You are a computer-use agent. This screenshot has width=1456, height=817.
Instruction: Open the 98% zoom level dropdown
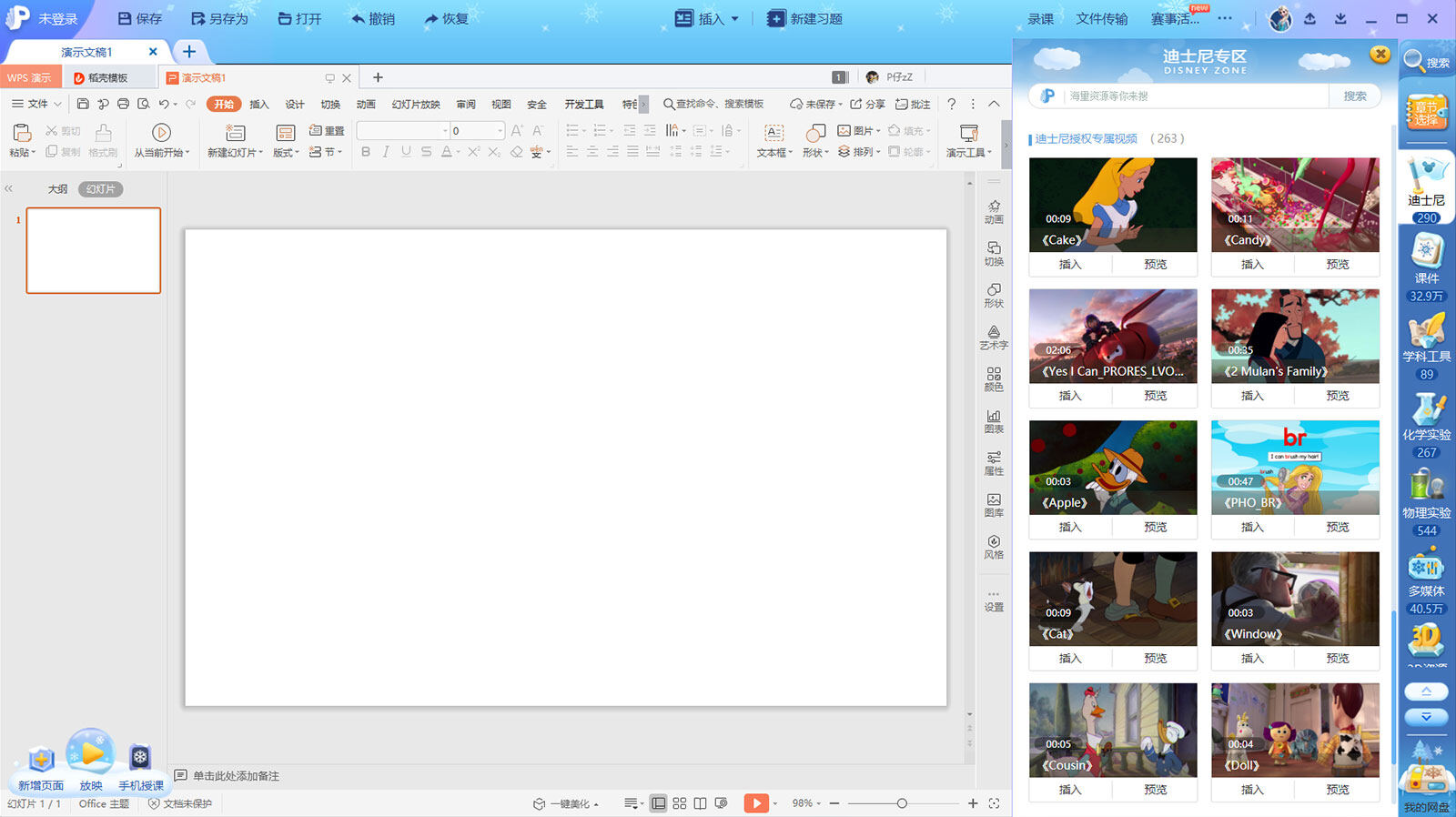point(806,803)
